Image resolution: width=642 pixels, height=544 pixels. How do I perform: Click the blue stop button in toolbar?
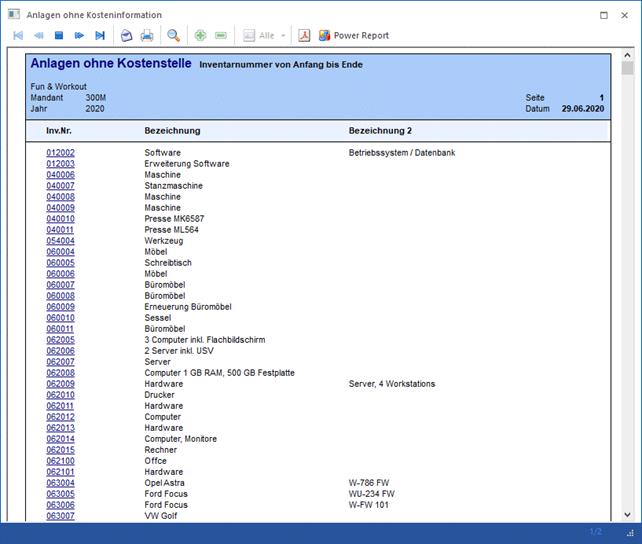coord(59,36)
